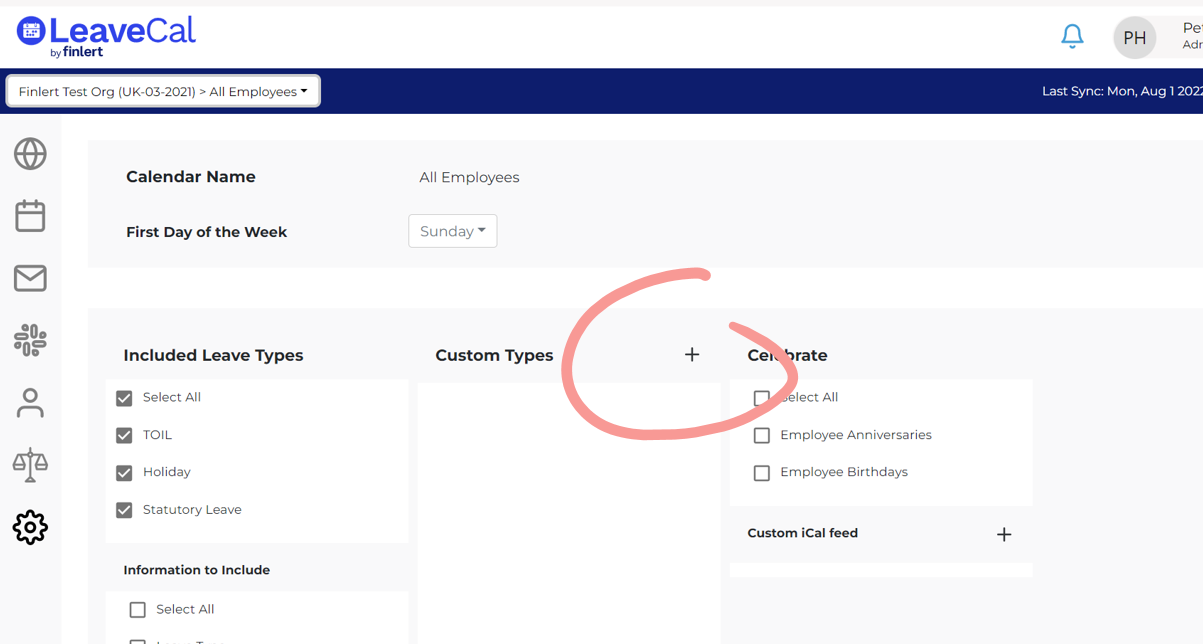Open the employee person icon
Image resolution: width=1203 pixels, height=644 pixels.
[30, 403]
